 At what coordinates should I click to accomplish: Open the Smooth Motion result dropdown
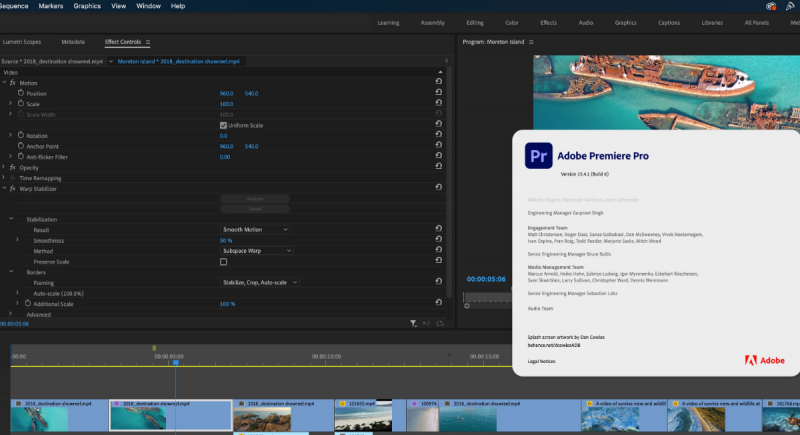click(x=255, y=229)
